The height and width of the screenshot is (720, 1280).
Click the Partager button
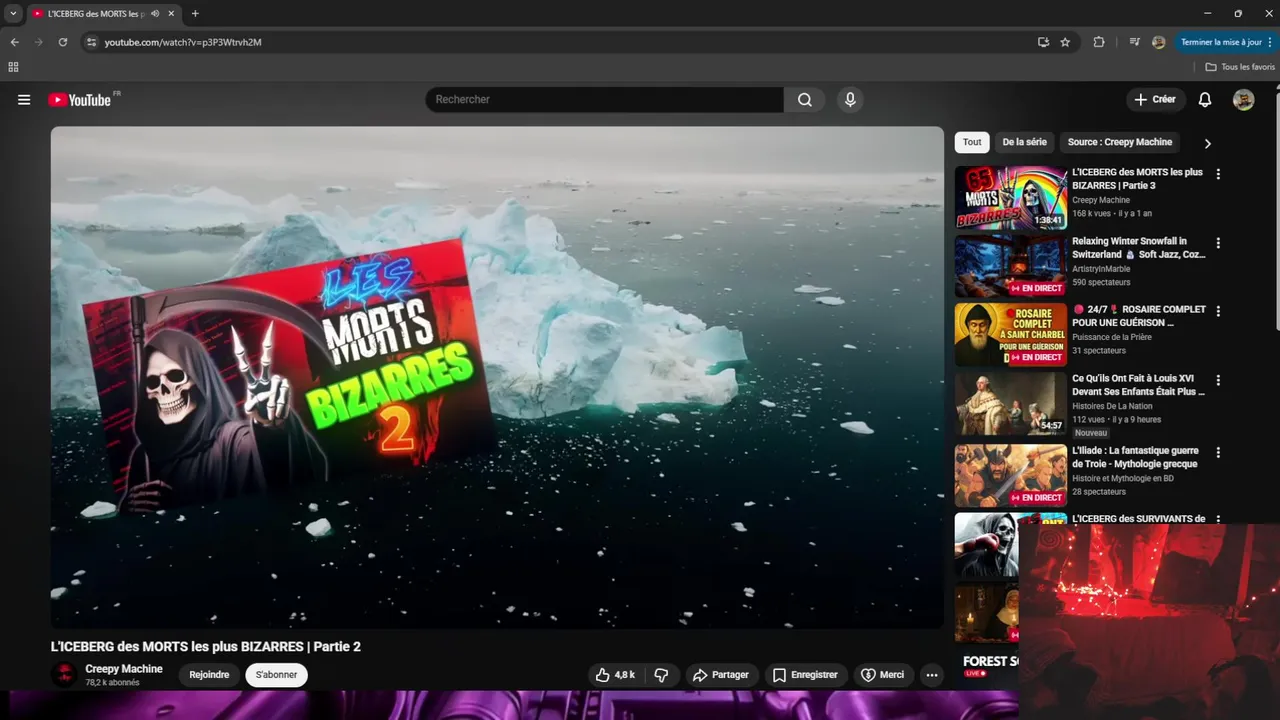(x=721, y=675)
